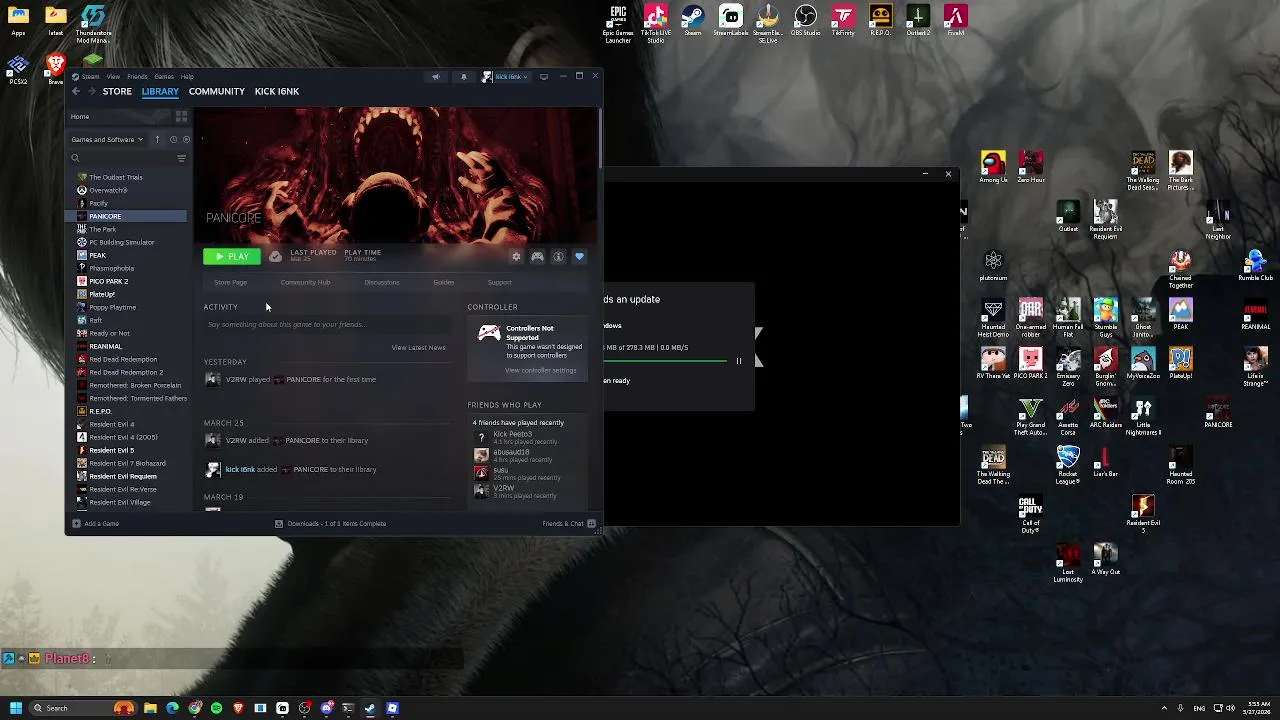Go forward with the Steam forward arrow

tap(91, 91)
